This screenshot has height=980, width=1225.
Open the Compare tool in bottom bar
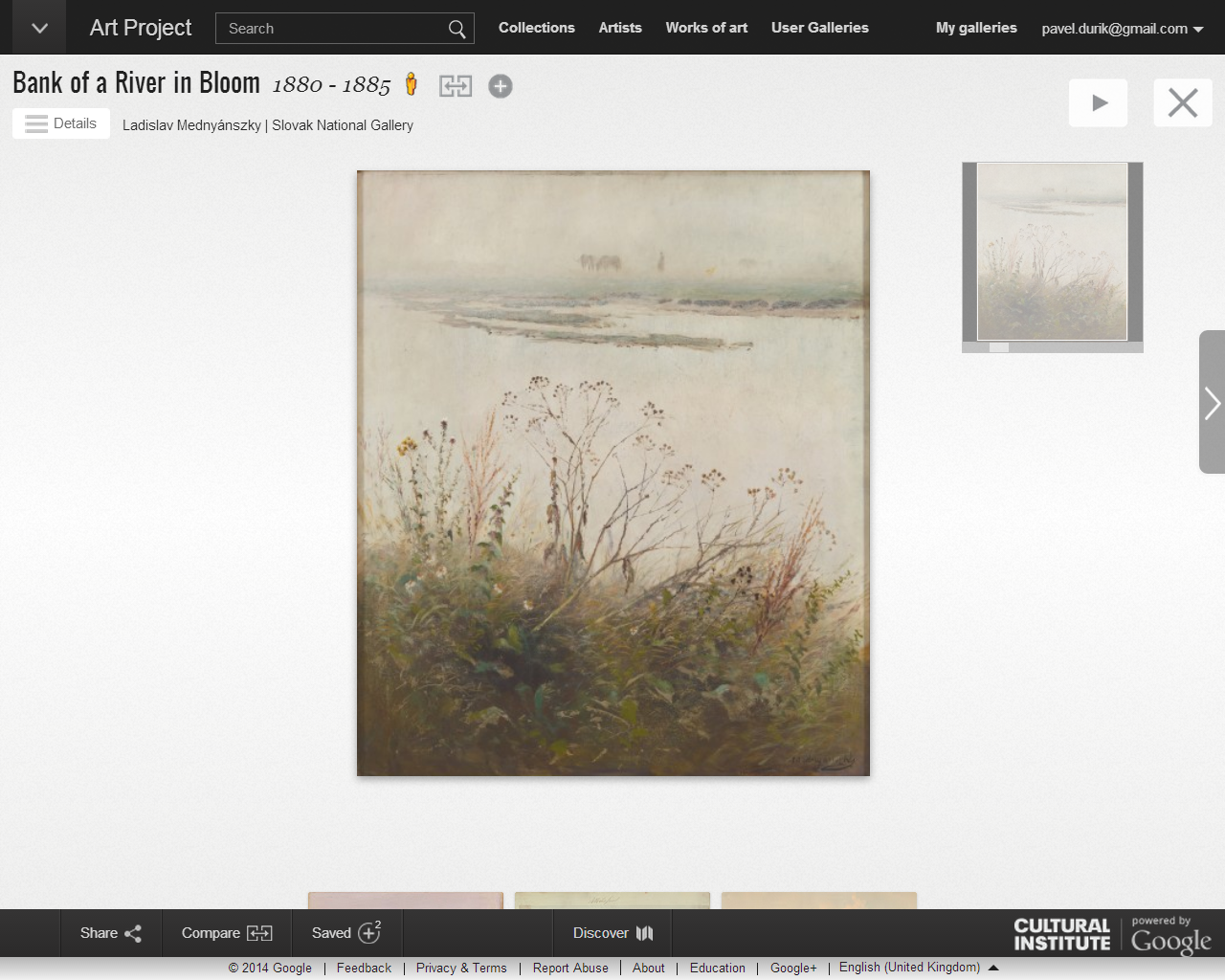(x=227, y=933)
